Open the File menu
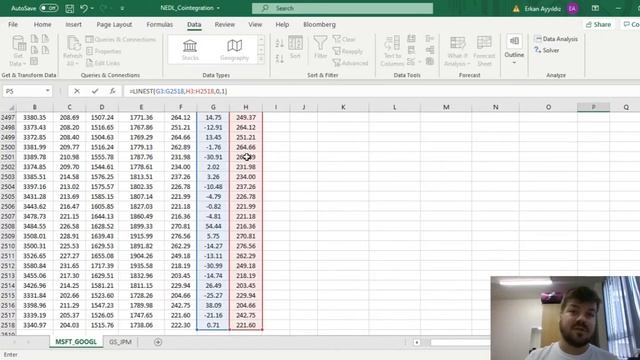This screenshot has height=360, width=640. tap(13, 24)
